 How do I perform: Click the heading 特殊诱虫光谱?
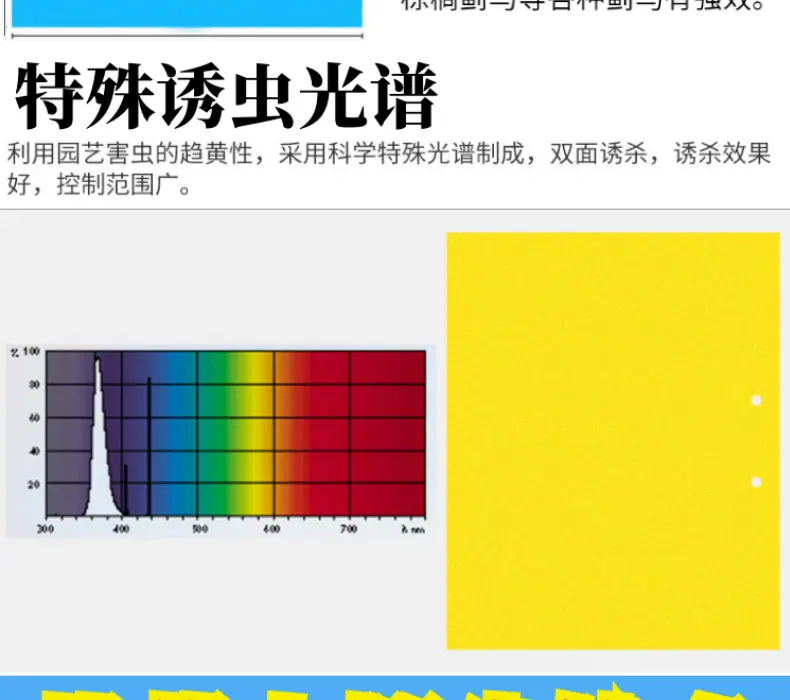[x=226, y=96]
